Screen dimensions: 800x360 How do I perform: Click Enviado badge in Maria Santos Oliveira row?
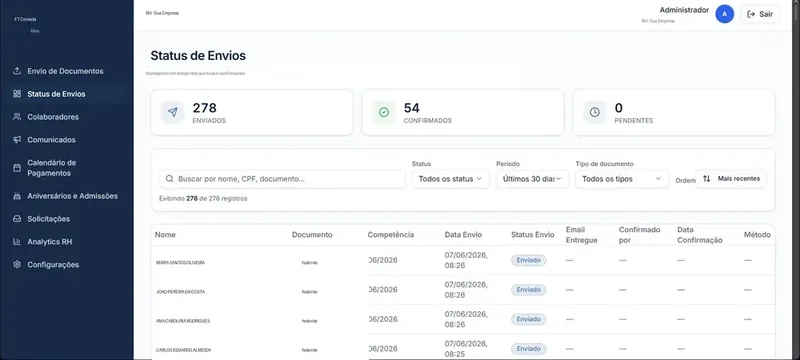529,260
